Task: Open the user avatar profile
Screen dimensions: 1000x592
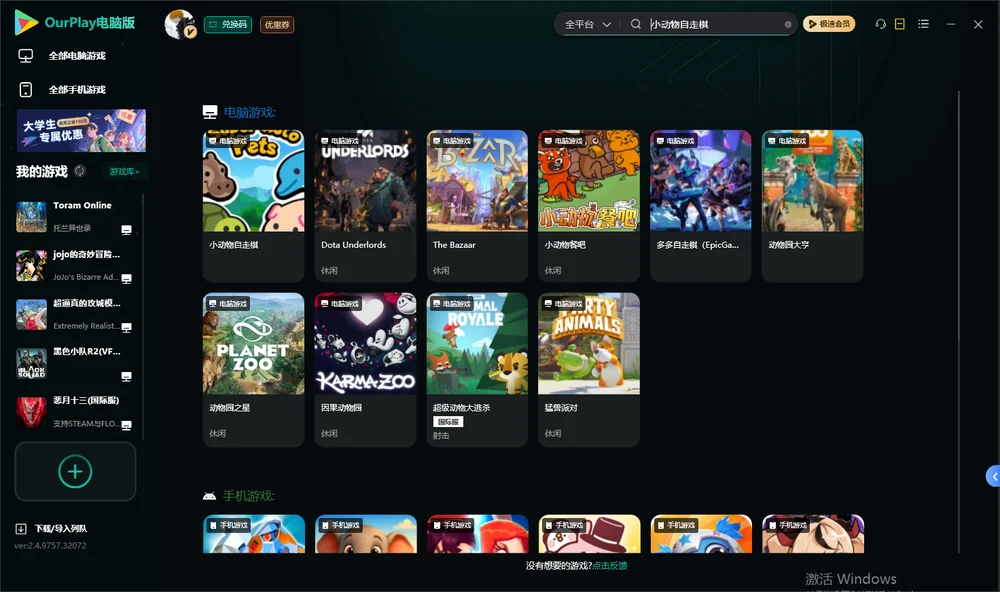Action: coord(180,24)
